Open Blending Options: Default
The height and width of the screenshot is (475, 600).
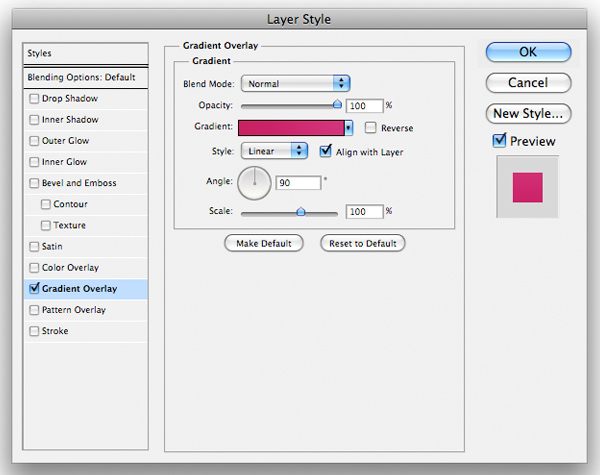(85, 78)
